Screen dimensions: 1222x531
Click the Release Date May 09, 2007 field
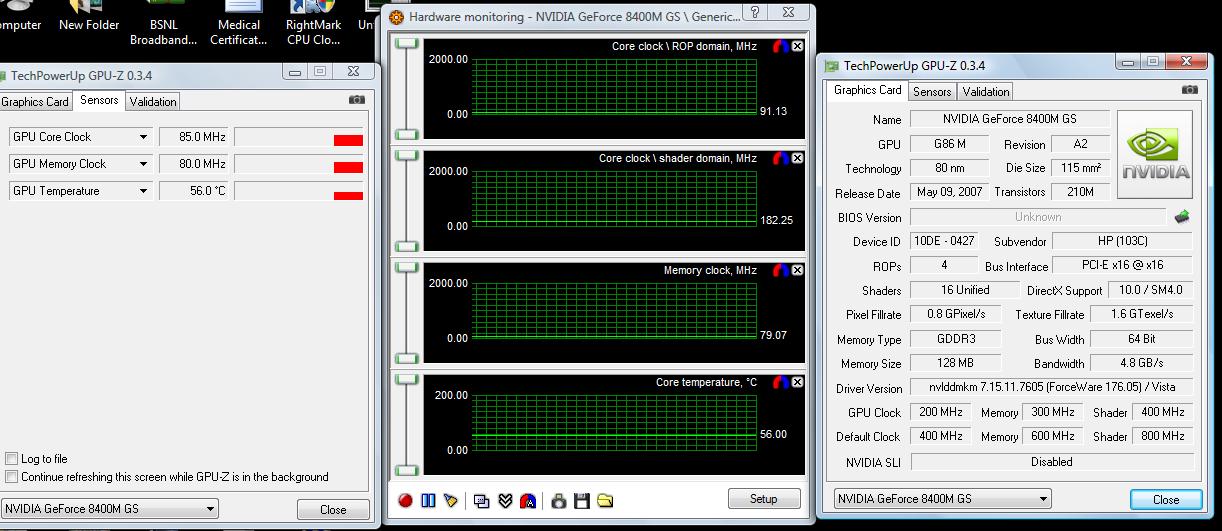pos(949,192)
